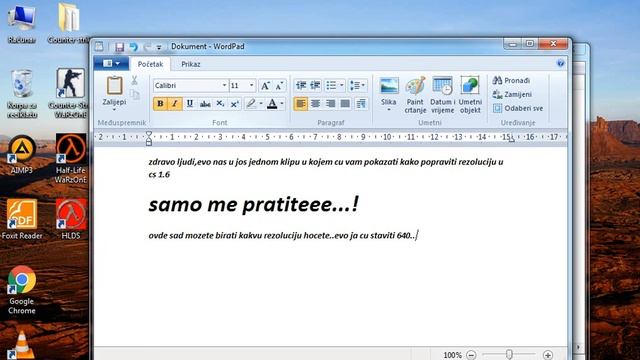Select the Half-Life WaRzOnE desktop icon

(x=71, y=159)
